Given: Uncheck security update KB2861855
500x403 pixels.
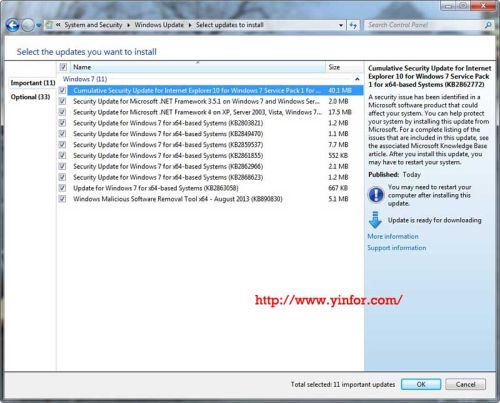Looking at the screenshot, I should point(62,155).
